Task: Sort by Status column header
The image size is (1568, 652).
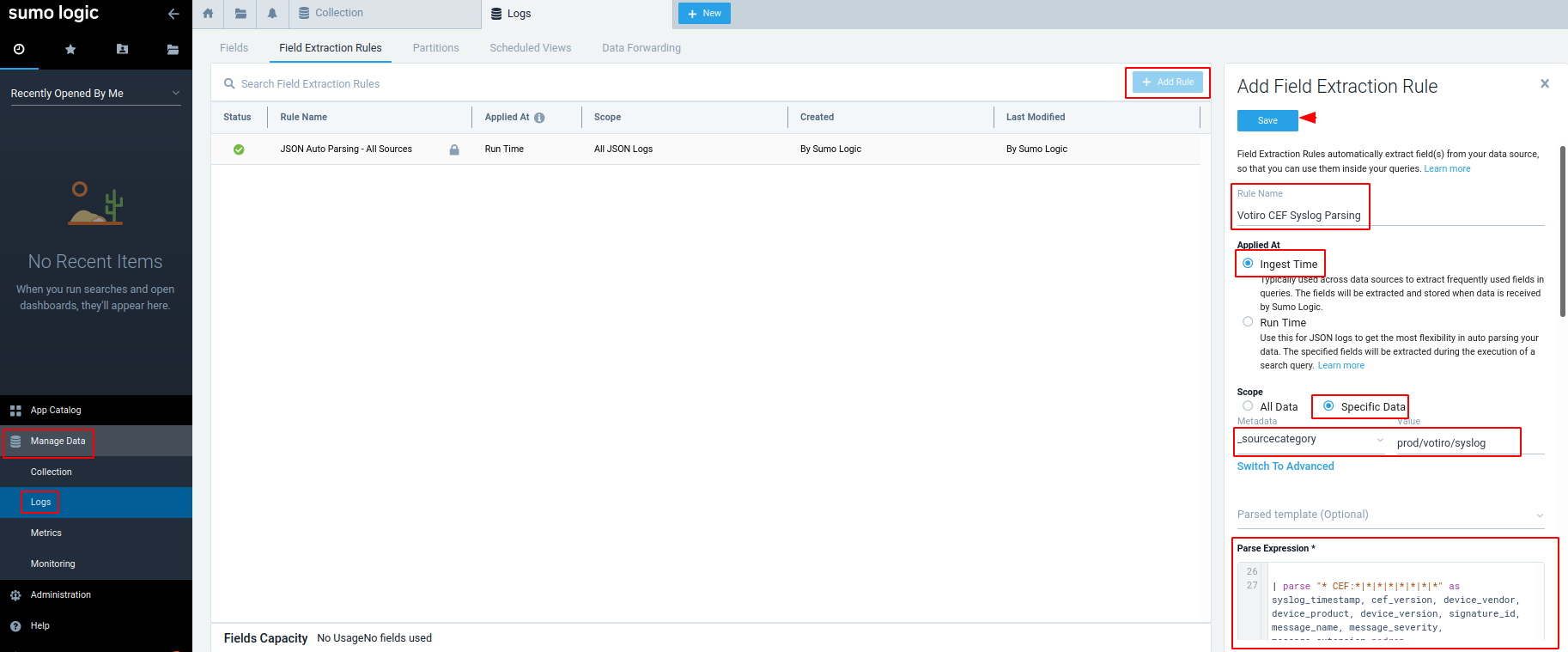Action: [x=237, y=118]
